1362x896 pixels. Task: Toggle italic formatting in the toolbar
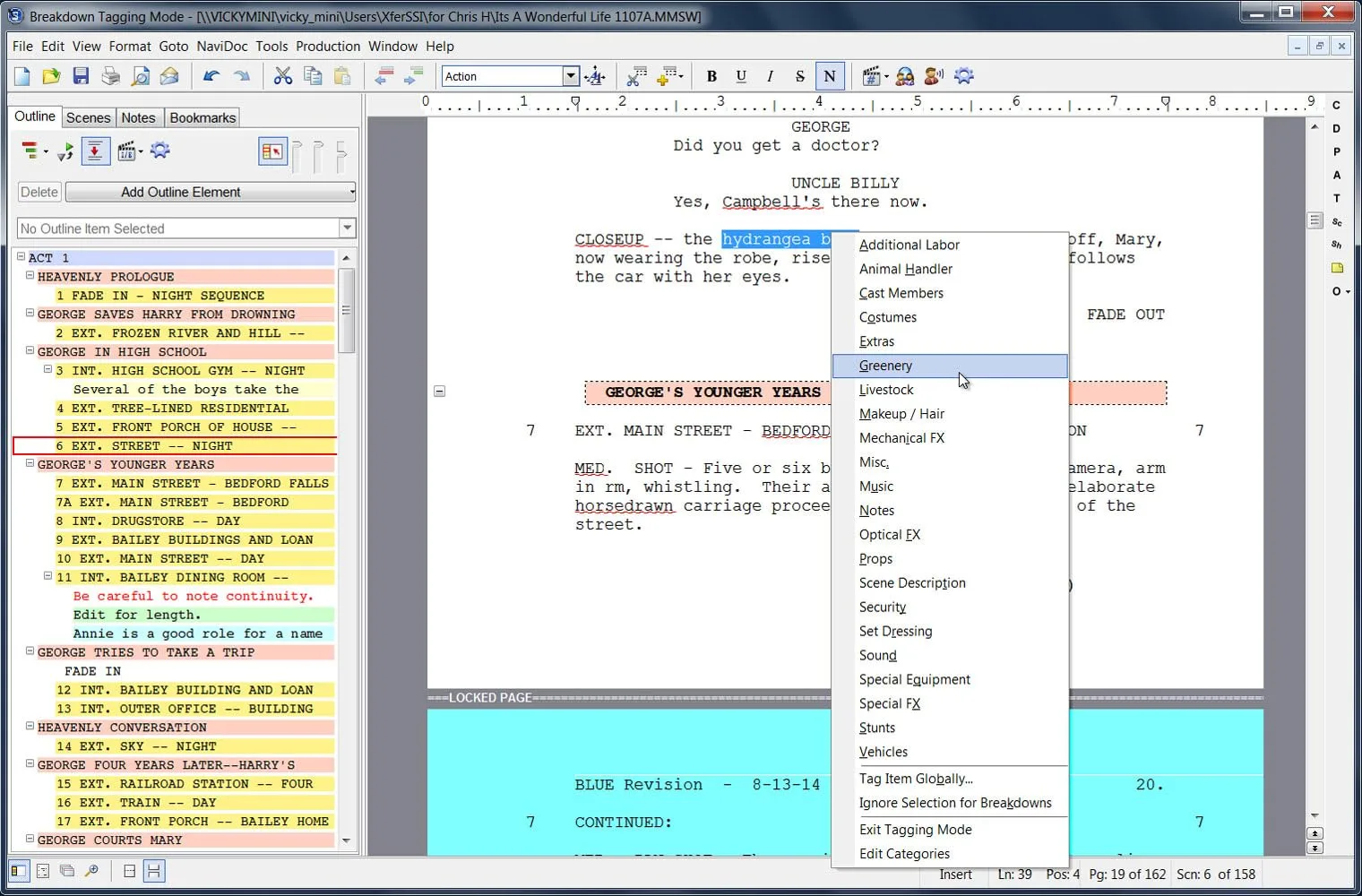tap(770, 76)
